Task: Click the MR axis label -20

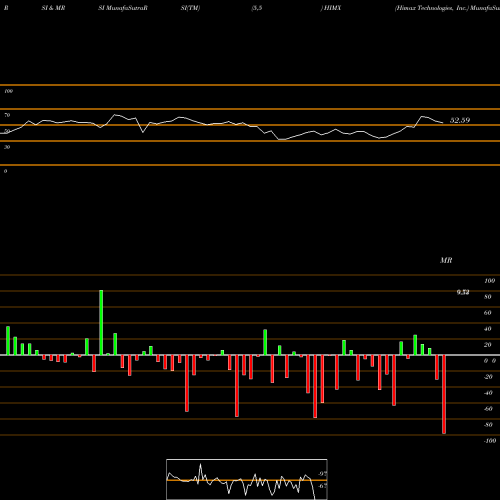Action: [x=488, y=377]
